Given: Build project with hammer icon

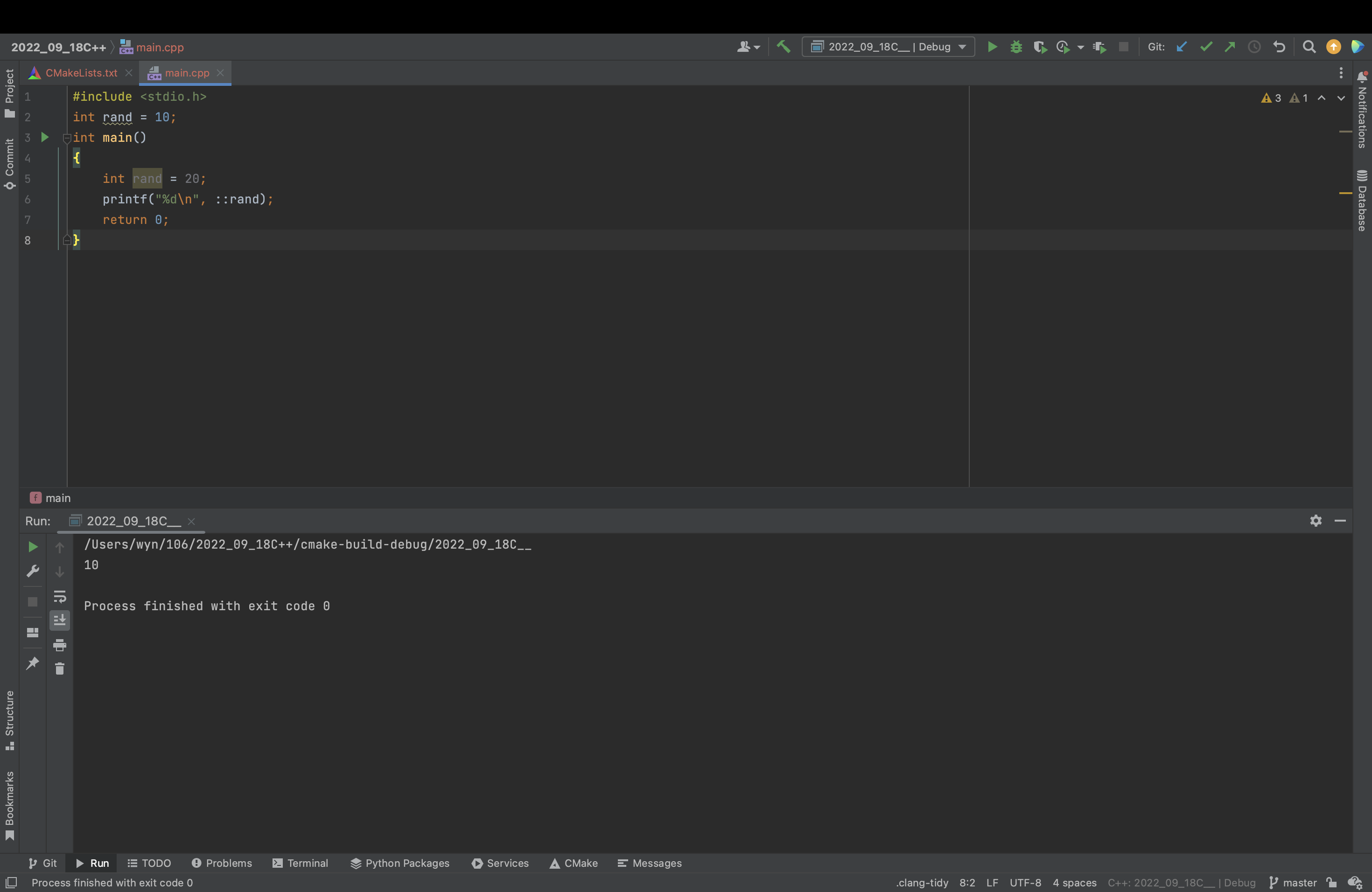Looking at the screenshot, I should (784, 47).
